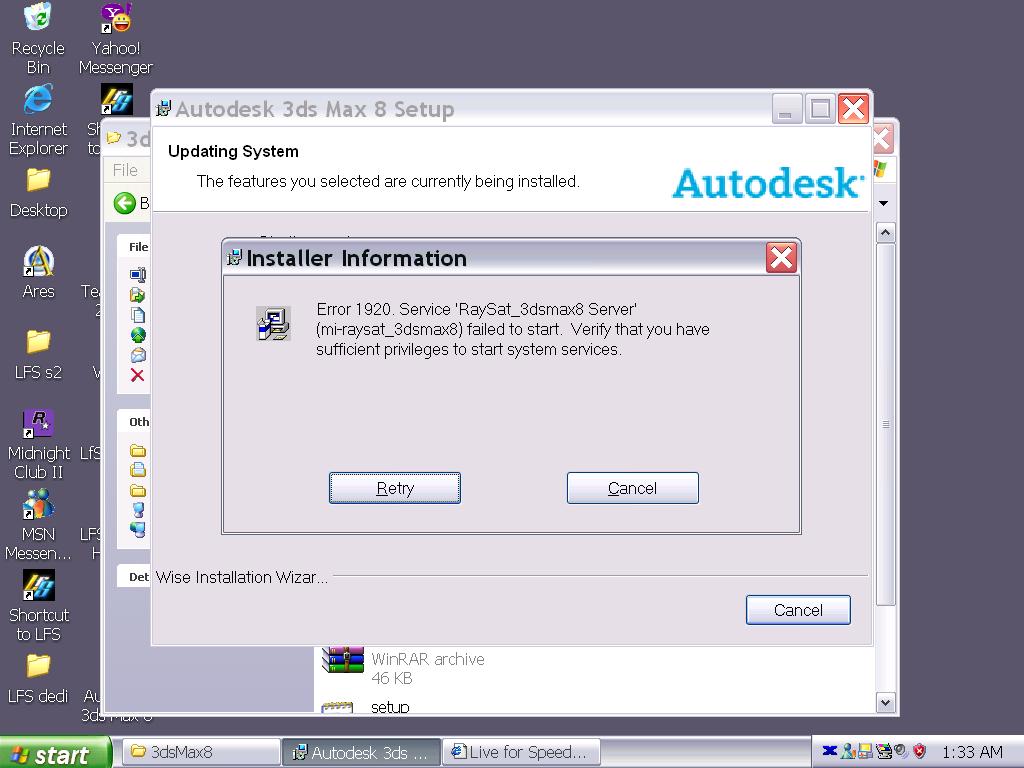The image size is (1024, 768).
Task: Click Explorer scrollbar down arrow
Action: (x=885, y=703)
